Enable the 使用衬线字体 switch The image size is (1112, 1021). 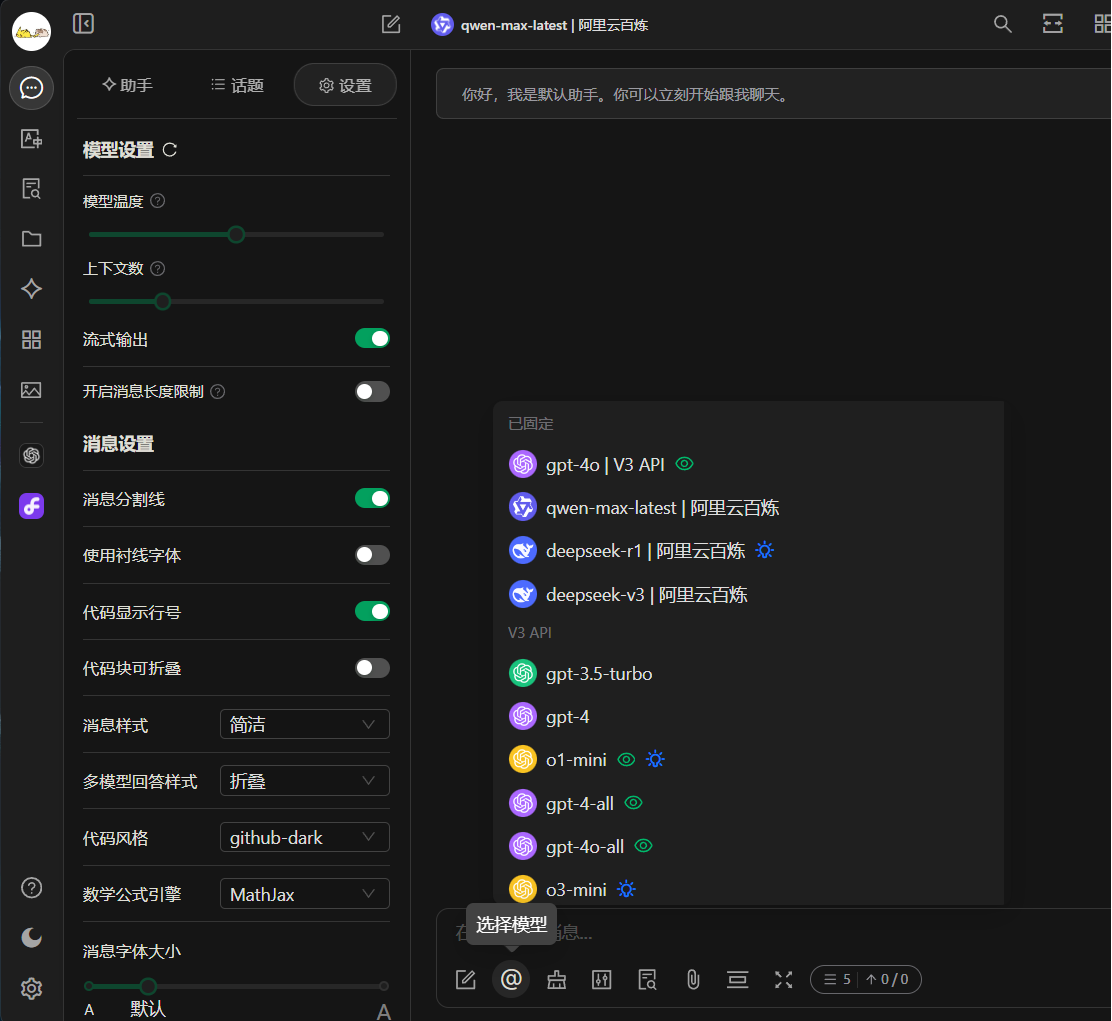372,554
